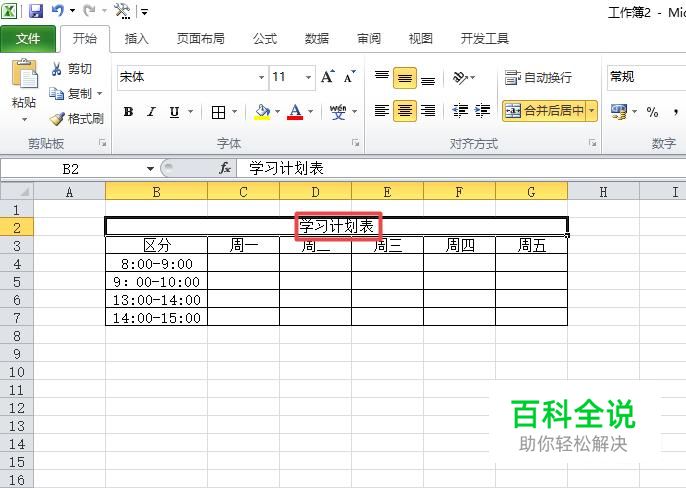The height and width of the screenshot is (488, 686).
Task: Toggle top vertical align
Action: pyautogui.click(x=382, y=77)
